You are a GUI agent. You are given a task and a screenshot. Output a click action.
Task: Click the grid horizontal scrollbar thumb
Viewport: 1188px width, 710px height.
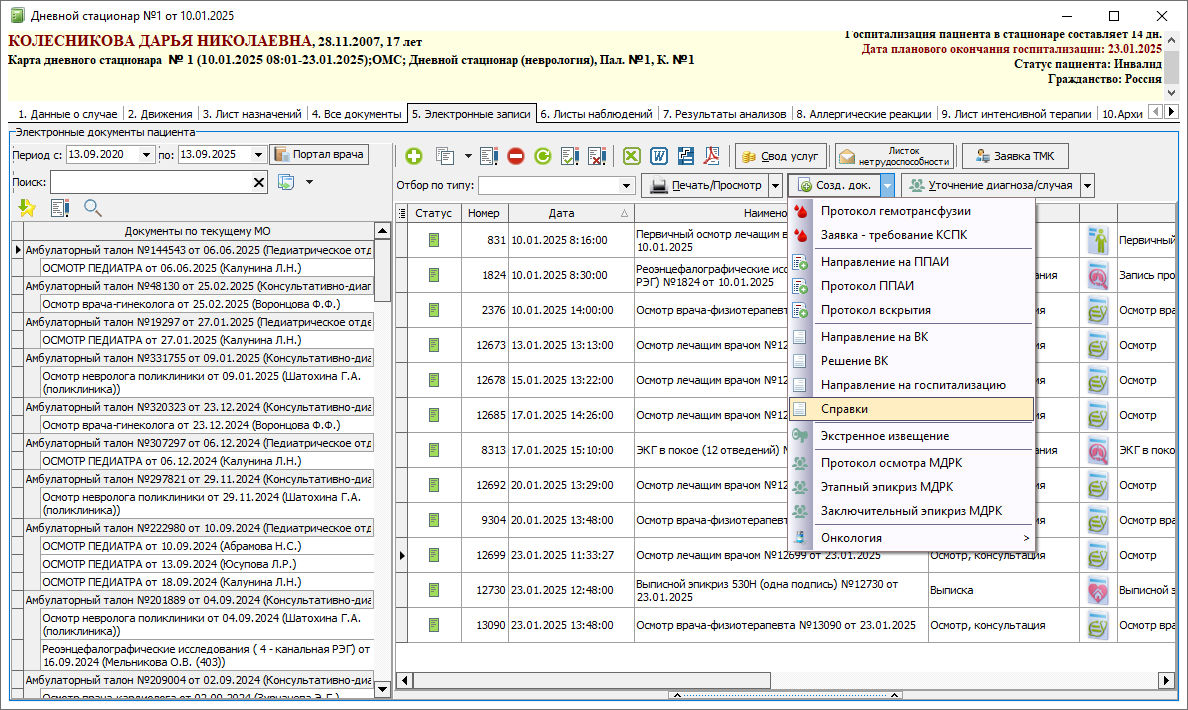tap(592, 680)
